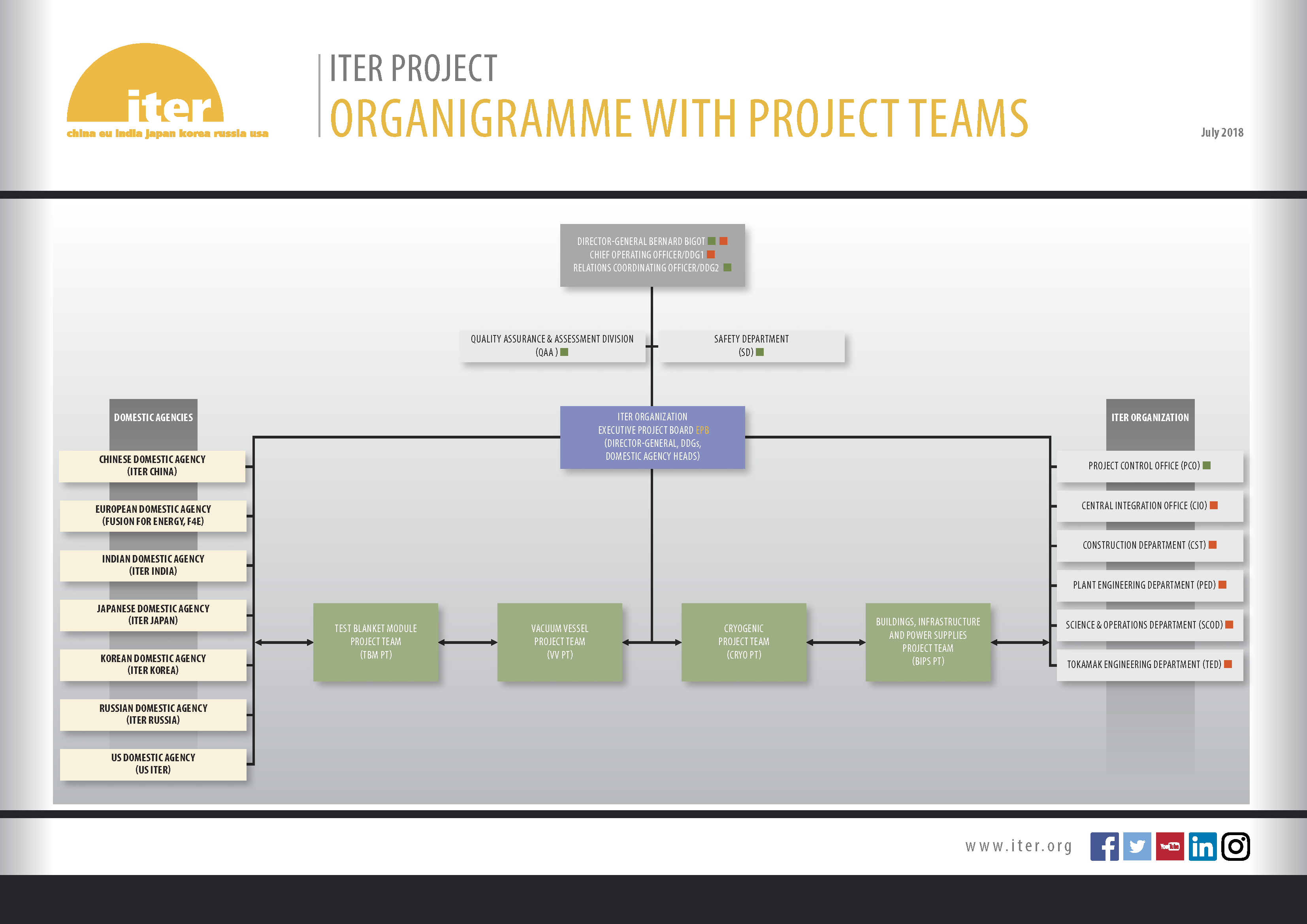Click orange square beside Construction Department

1213,545
